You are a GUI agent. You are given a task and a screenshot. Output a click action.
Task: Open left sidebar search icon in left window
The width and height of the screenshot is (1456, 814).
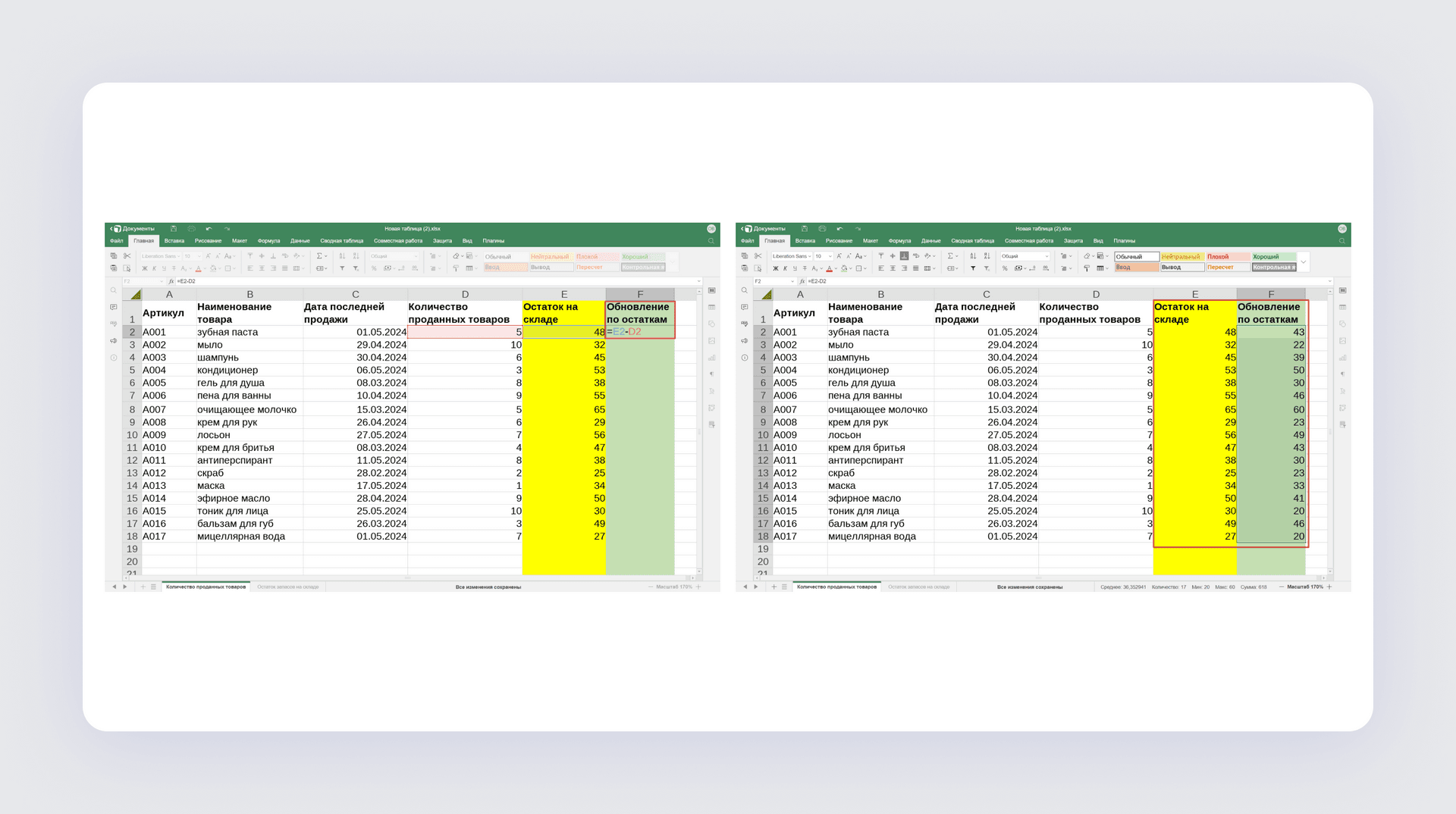pyautogui.click(x=114, y=291)
